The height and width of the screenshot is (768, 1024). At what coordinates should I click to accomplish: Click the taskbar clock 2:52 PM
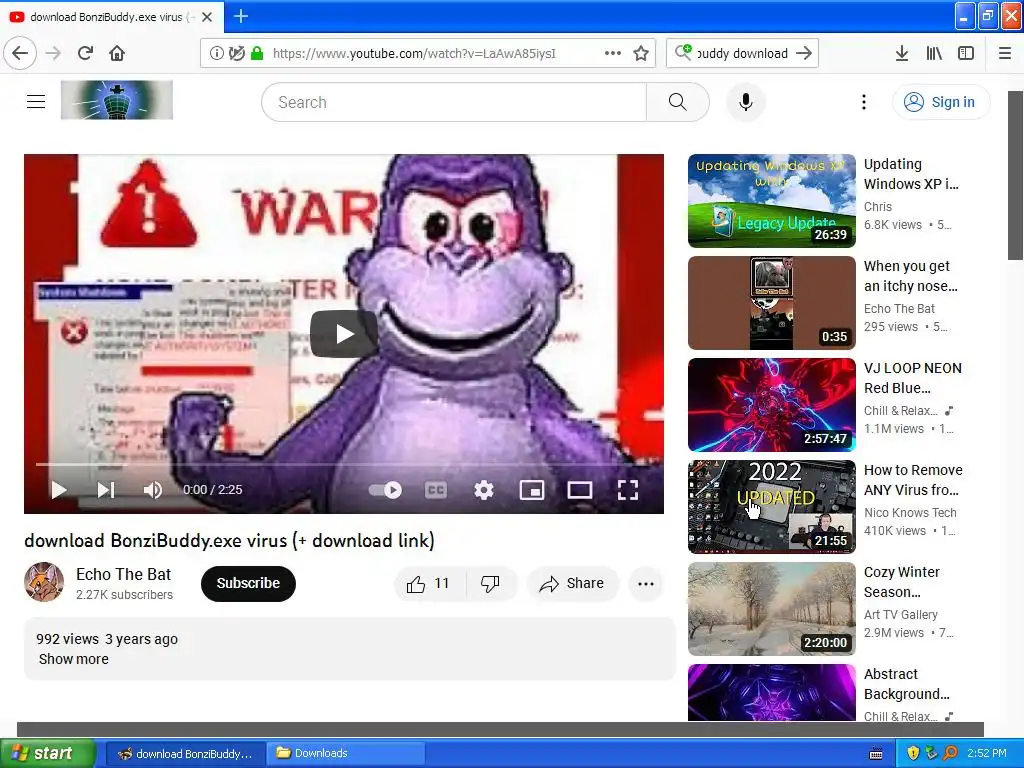coord(987,753)
